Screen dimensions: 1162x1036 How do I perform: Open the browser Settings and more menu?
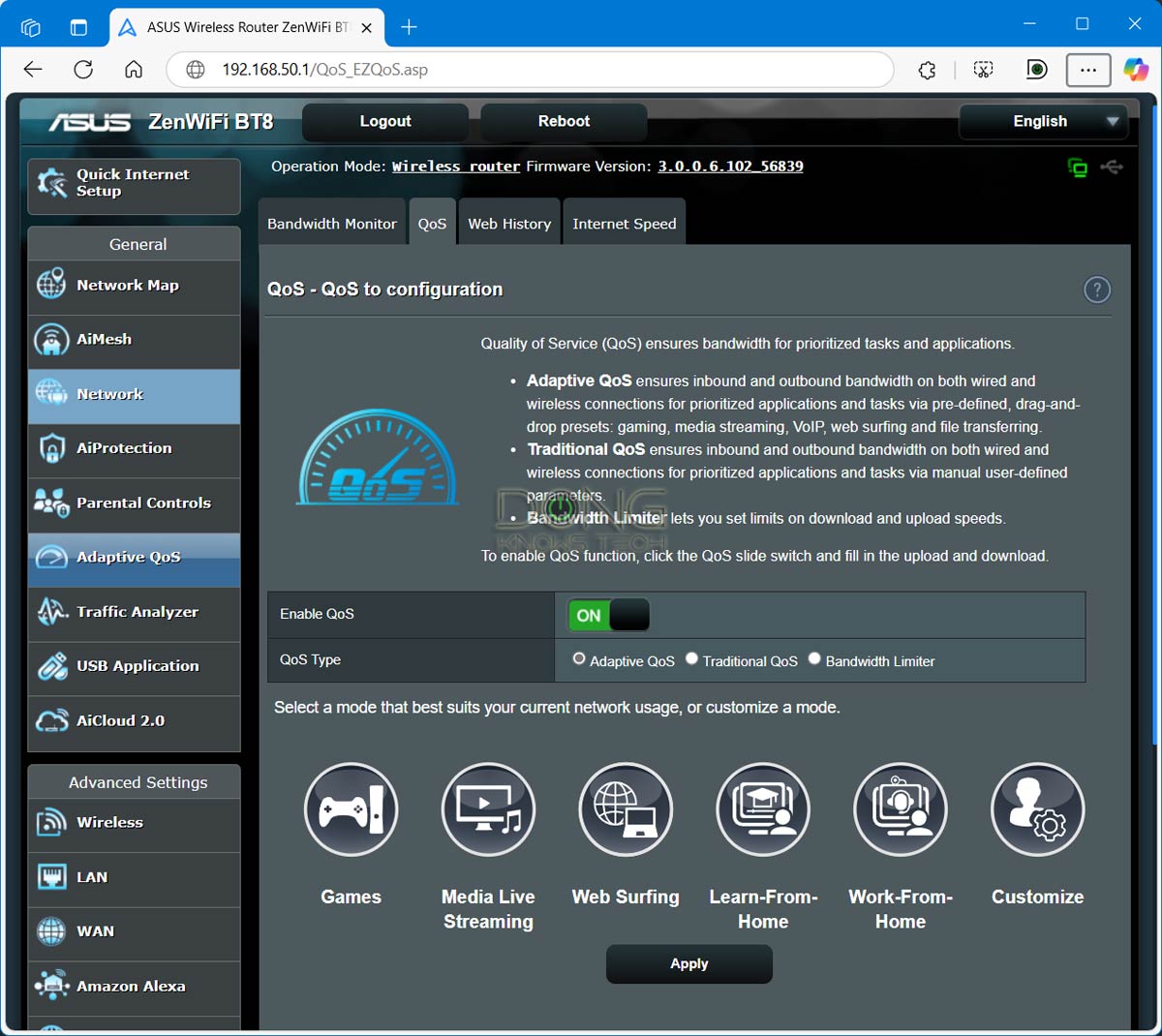(x=1088, y=70)
